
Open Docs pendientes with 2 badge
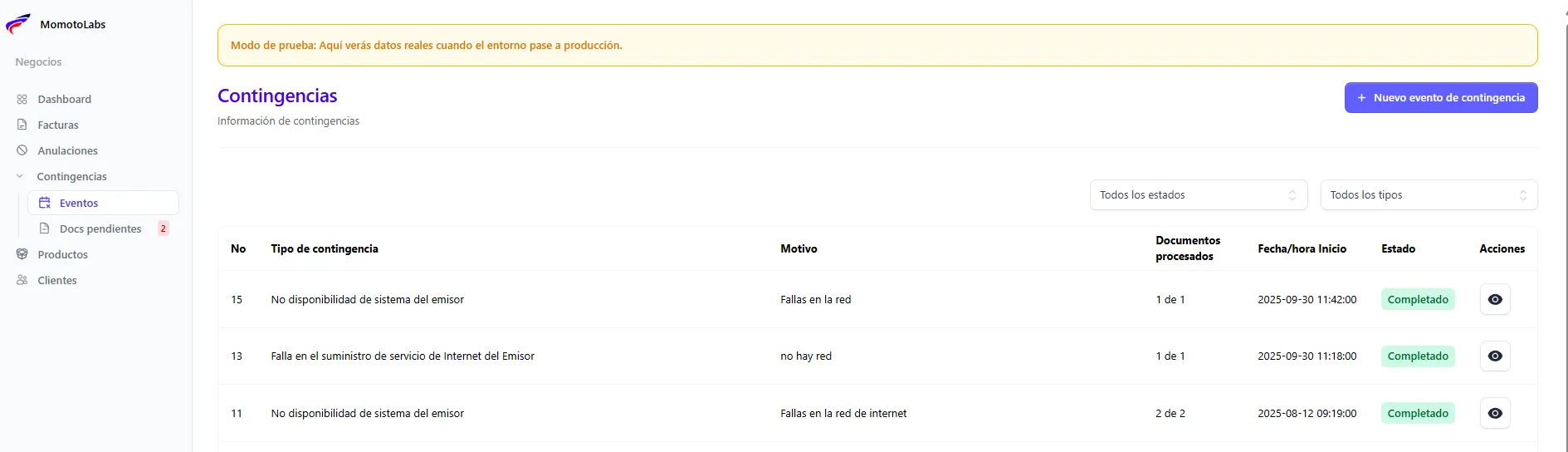pos(100,228)
